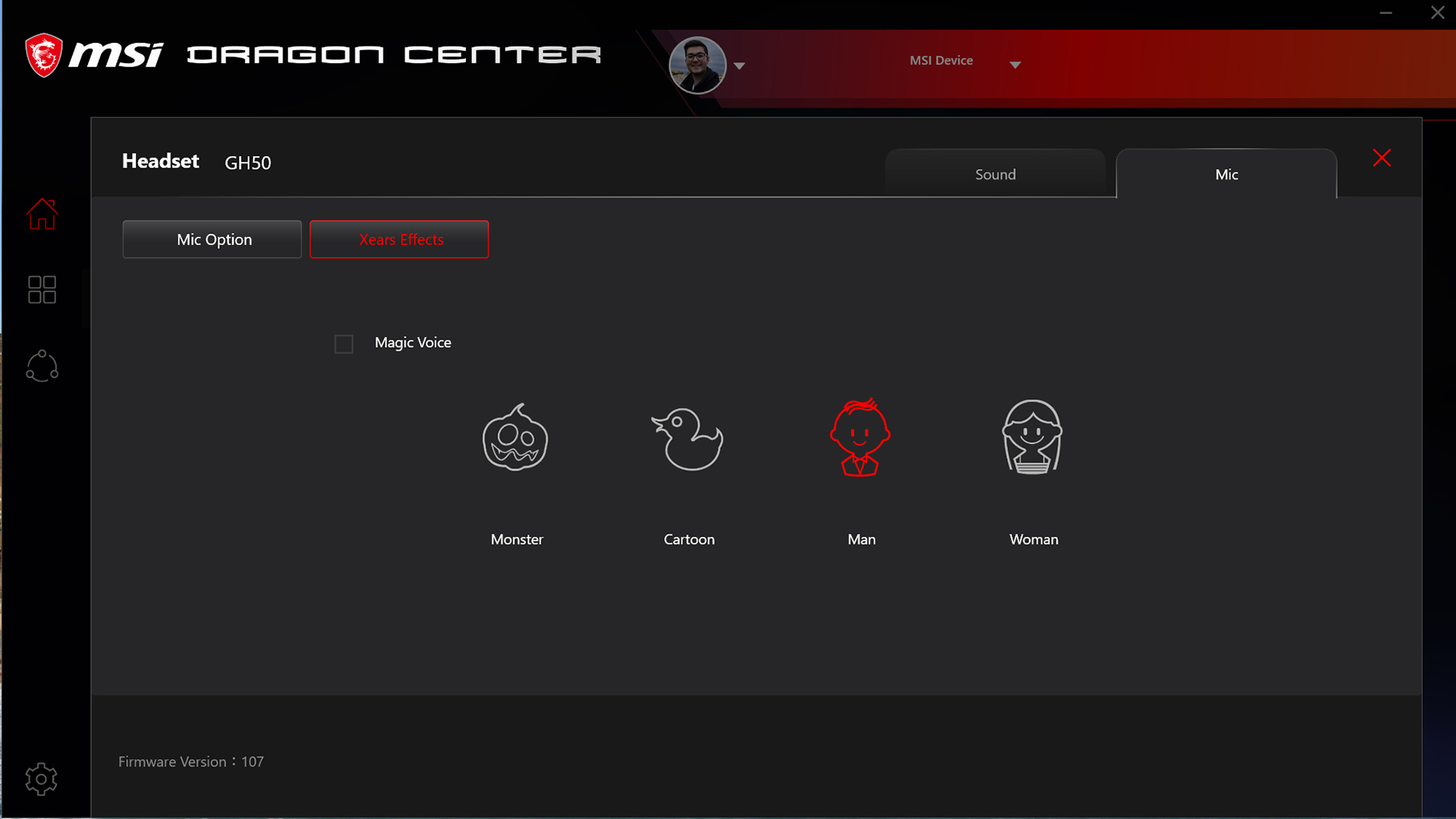
Task: Close the Dragon Center window
Action: point(1437,13)
